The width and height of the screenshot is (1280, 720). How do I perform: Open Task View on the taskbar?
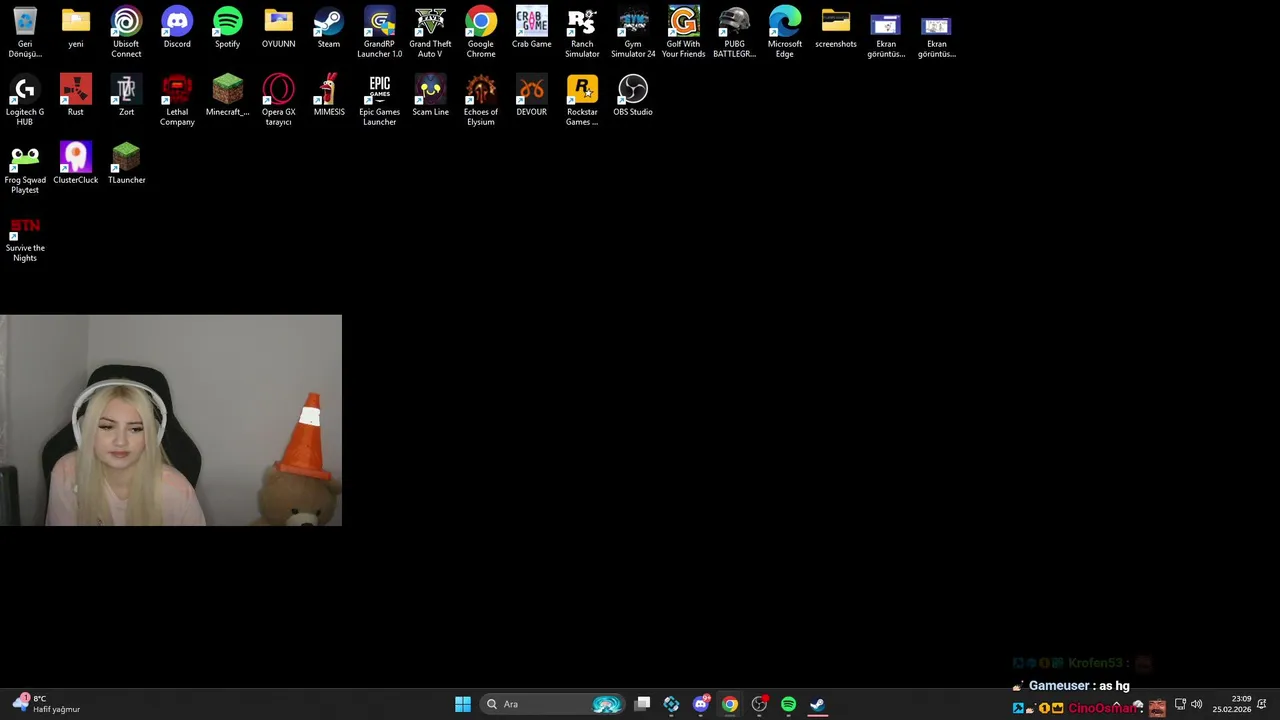(643, 704)
